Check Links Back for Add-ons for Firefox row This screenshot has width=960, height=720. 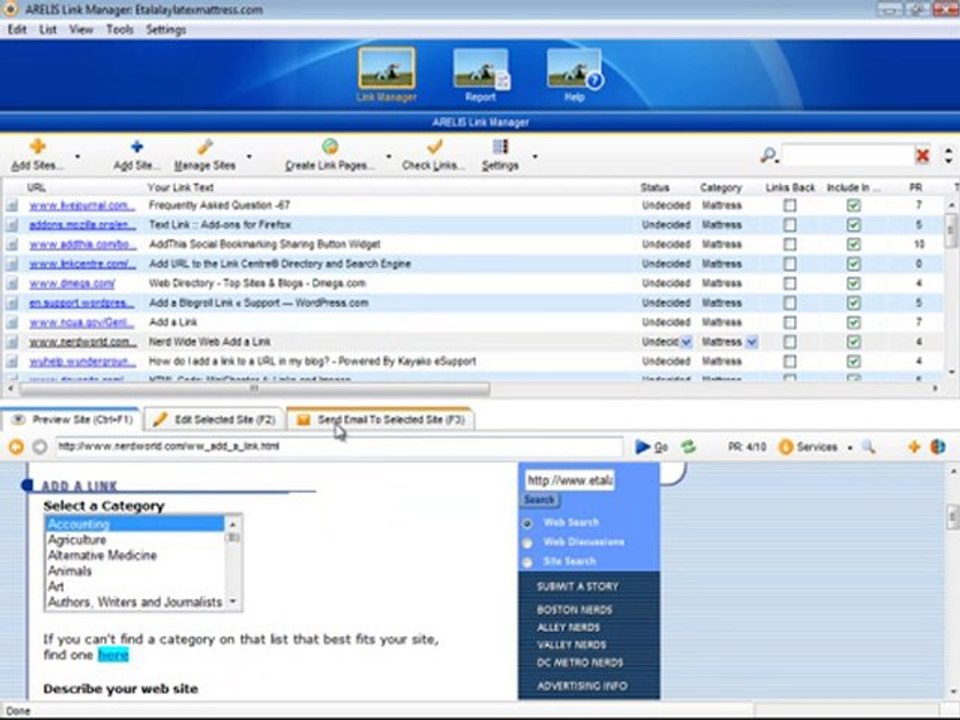[790, 225]
